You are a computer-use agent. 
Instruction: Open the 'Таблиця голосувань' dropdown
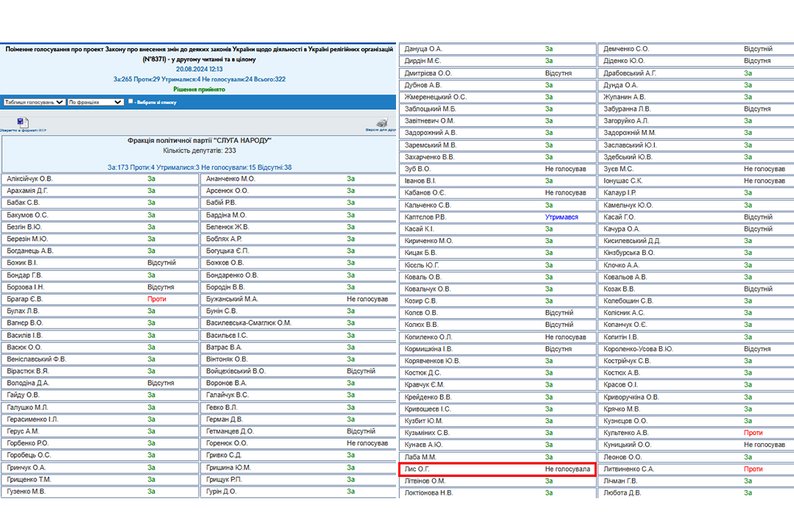pyautogui.click(x=33, y=102)
